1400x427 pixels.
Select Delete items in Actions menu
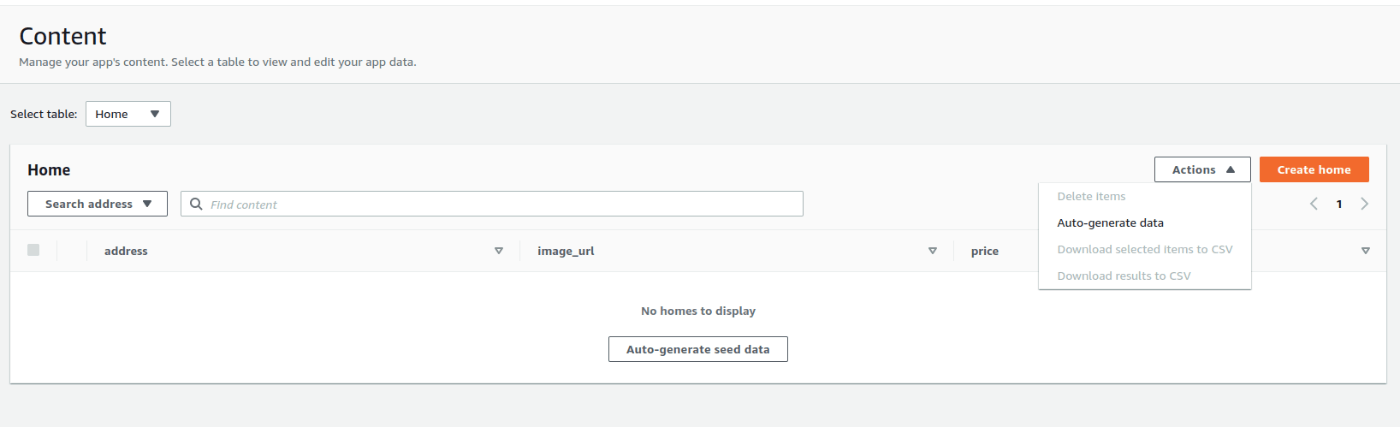1091,196
